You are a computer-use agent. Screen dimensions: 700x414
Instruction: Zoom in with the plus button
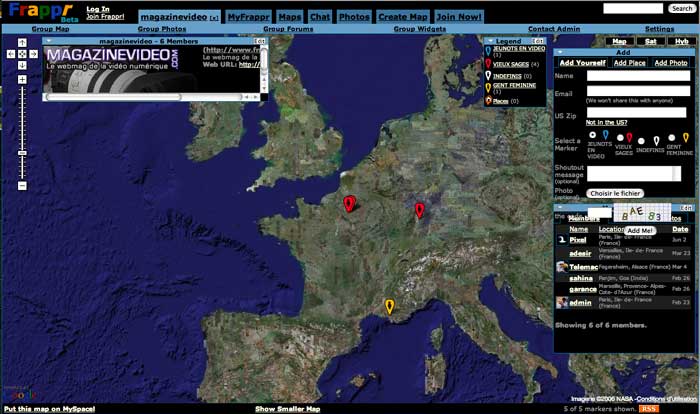coord(22,79)
